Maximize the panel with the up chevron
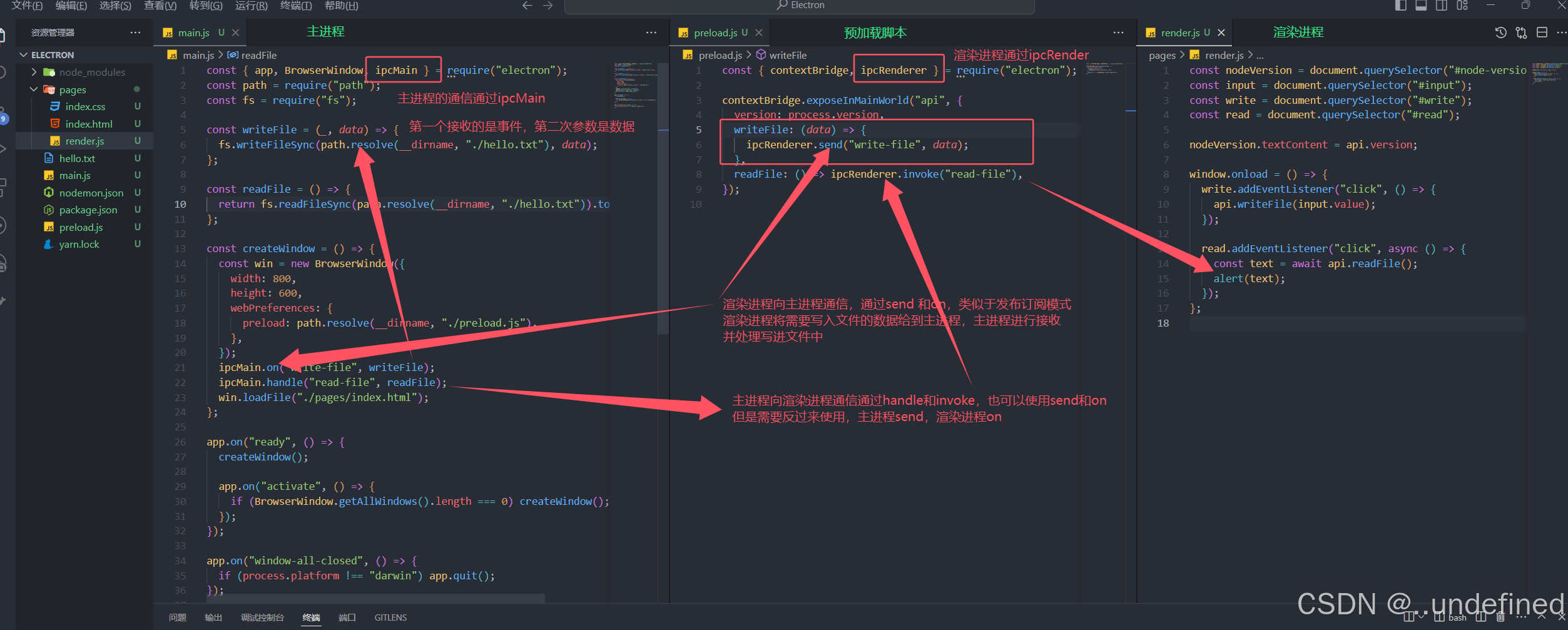 [1541, 617]
